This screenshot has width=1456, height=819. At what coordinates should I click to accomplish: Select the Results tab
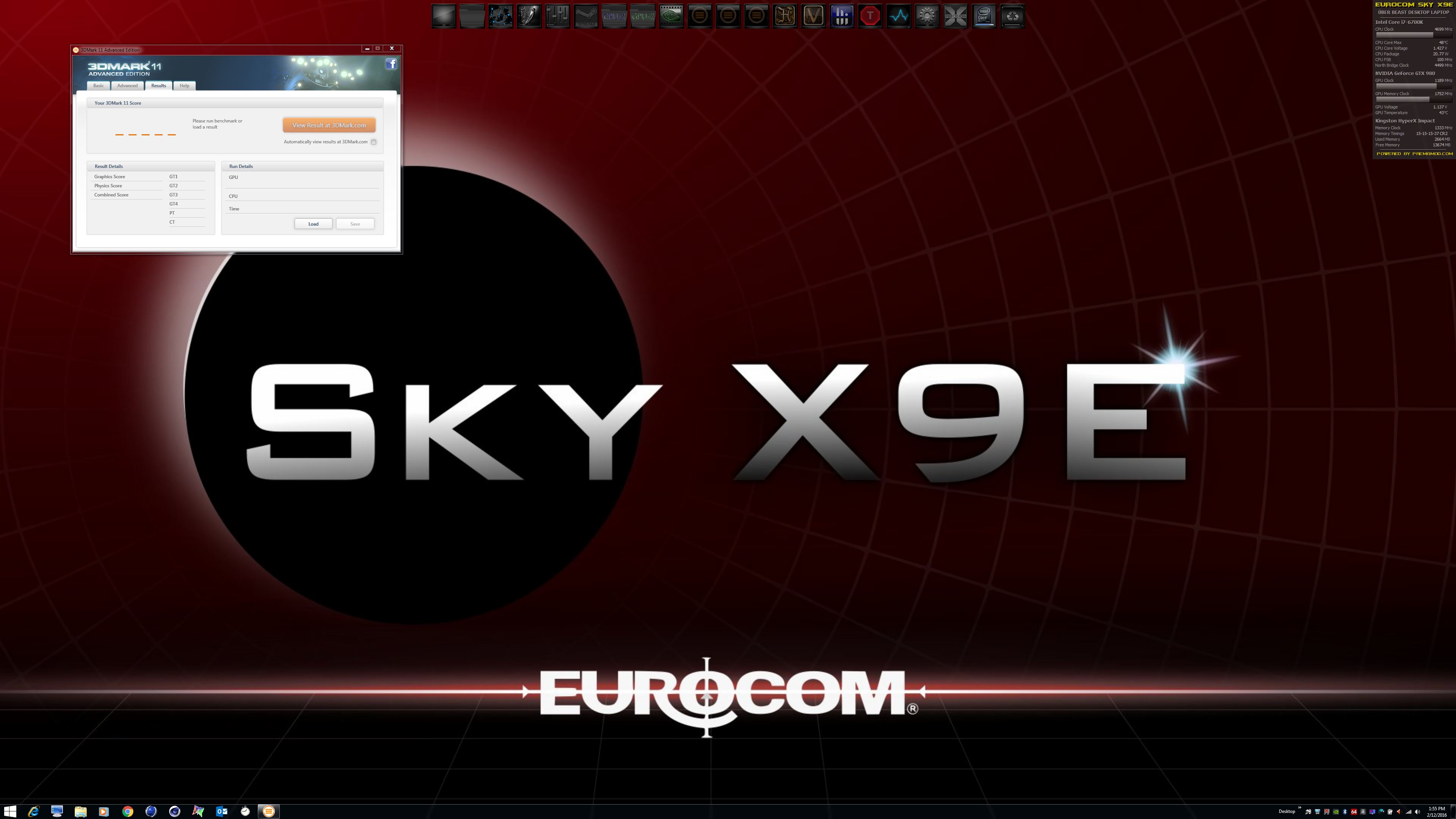click(158, 85)
